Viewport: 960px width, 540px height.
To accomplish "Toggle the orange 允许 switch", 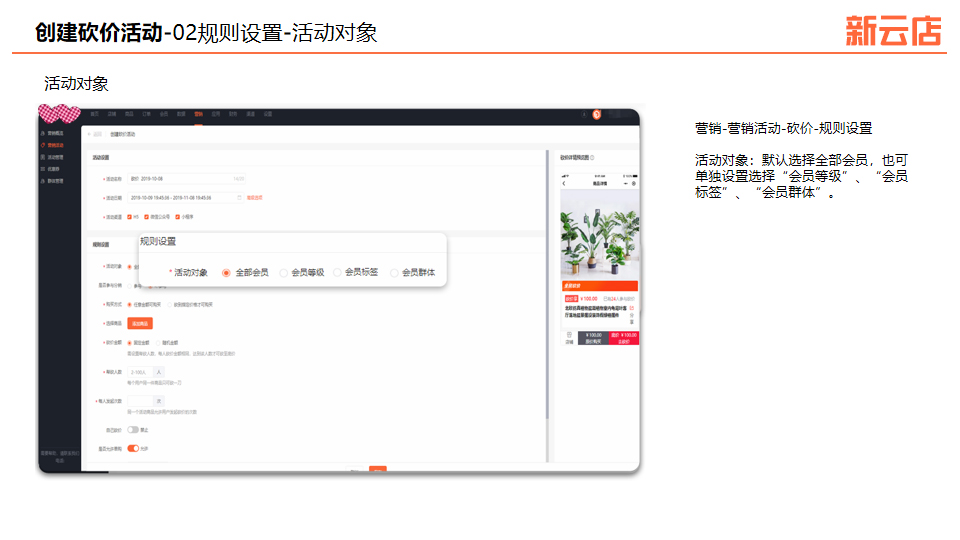I will pyautogui.click(x=133, y=449).
